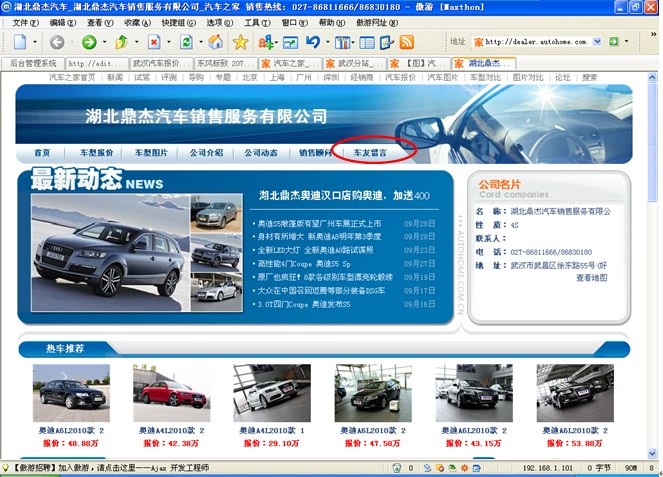Click the screen capture window icon
This screenshot has width=663, height=477.
pyautogui.click(x=290, y=42)
